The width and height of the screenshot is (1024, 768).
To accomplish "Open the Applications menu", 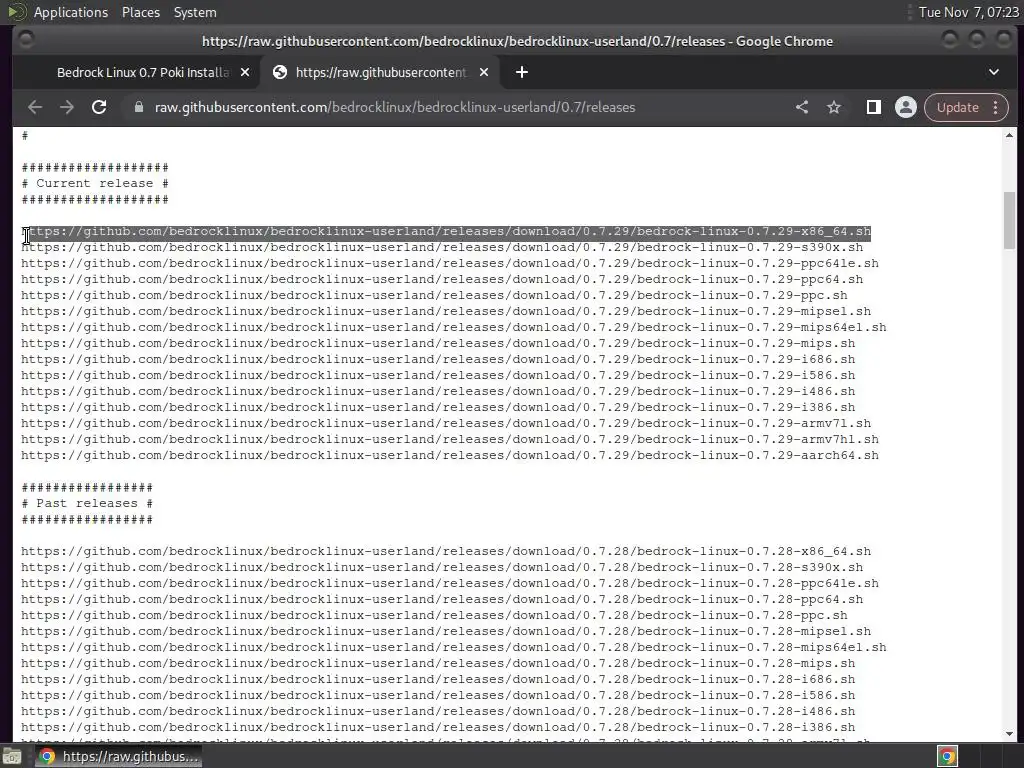I will pyautogui.click(x=71, y=12).
